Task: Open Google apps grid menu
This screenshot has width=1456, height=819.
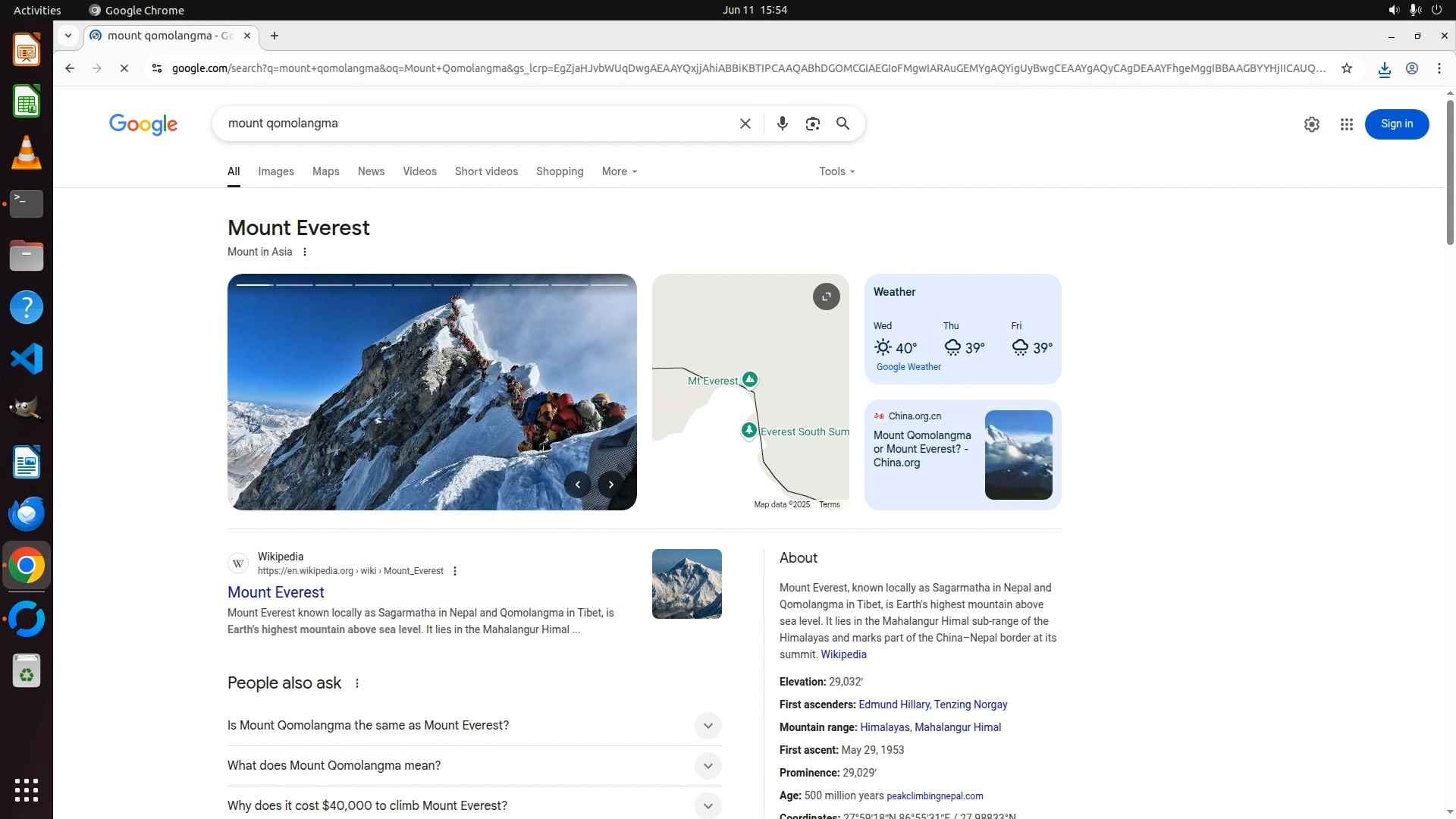Action: coord(1346,124)
